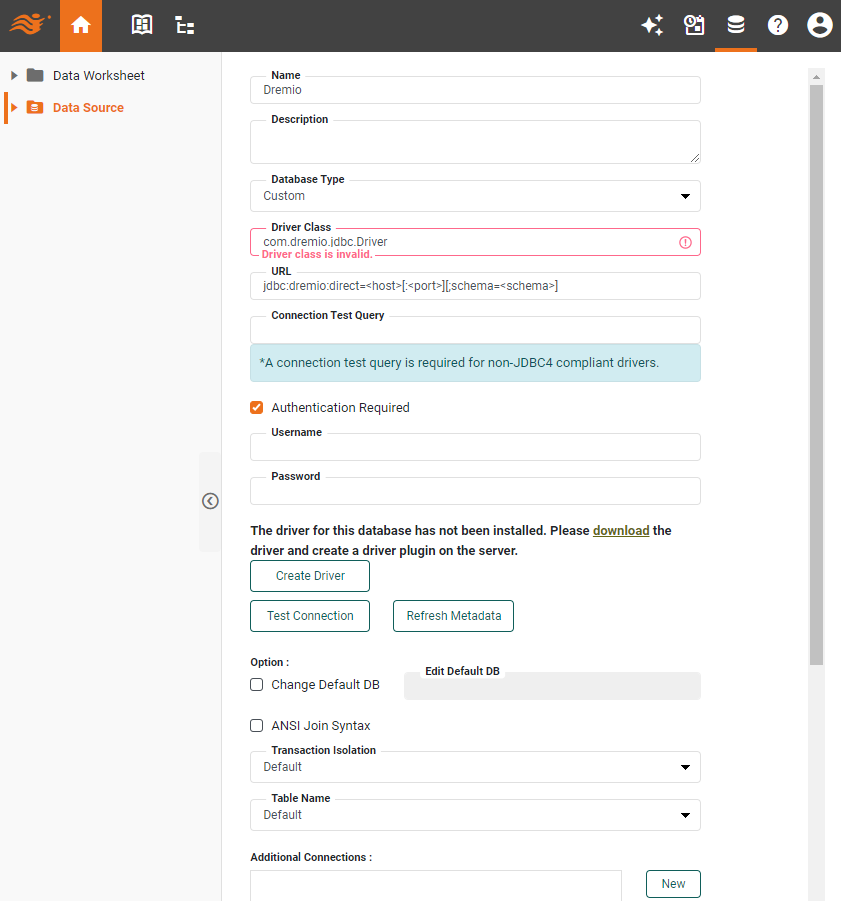Click the Refresh Metadata button
This screenshot has width=841, height=901.
pyautogui.click(x=453, y=616)
